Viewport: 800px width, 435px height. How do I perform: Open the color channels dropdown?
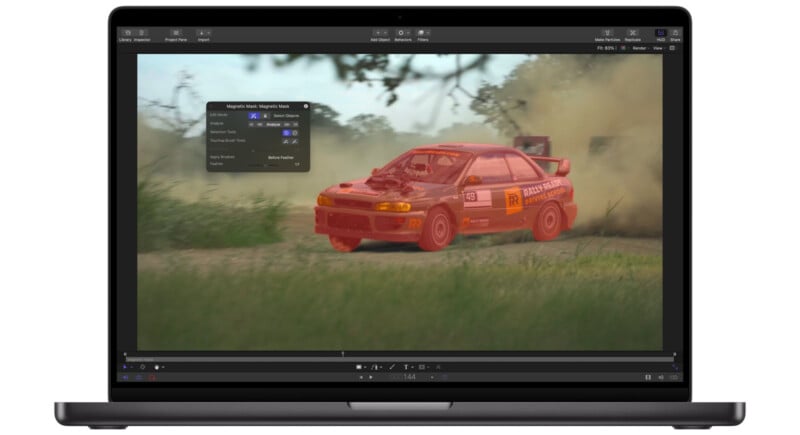(623, 48)
